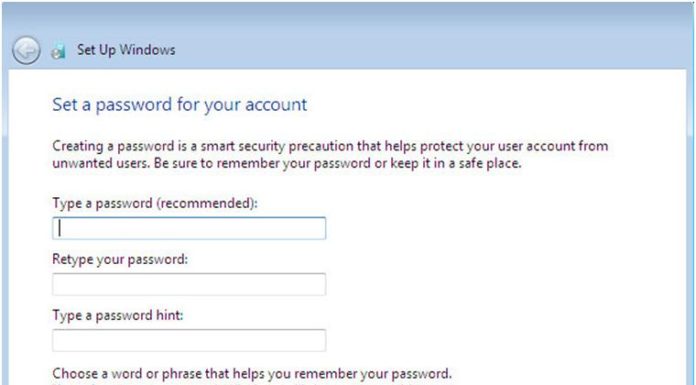Click the 'Retype your password:' label

[120, 259]
